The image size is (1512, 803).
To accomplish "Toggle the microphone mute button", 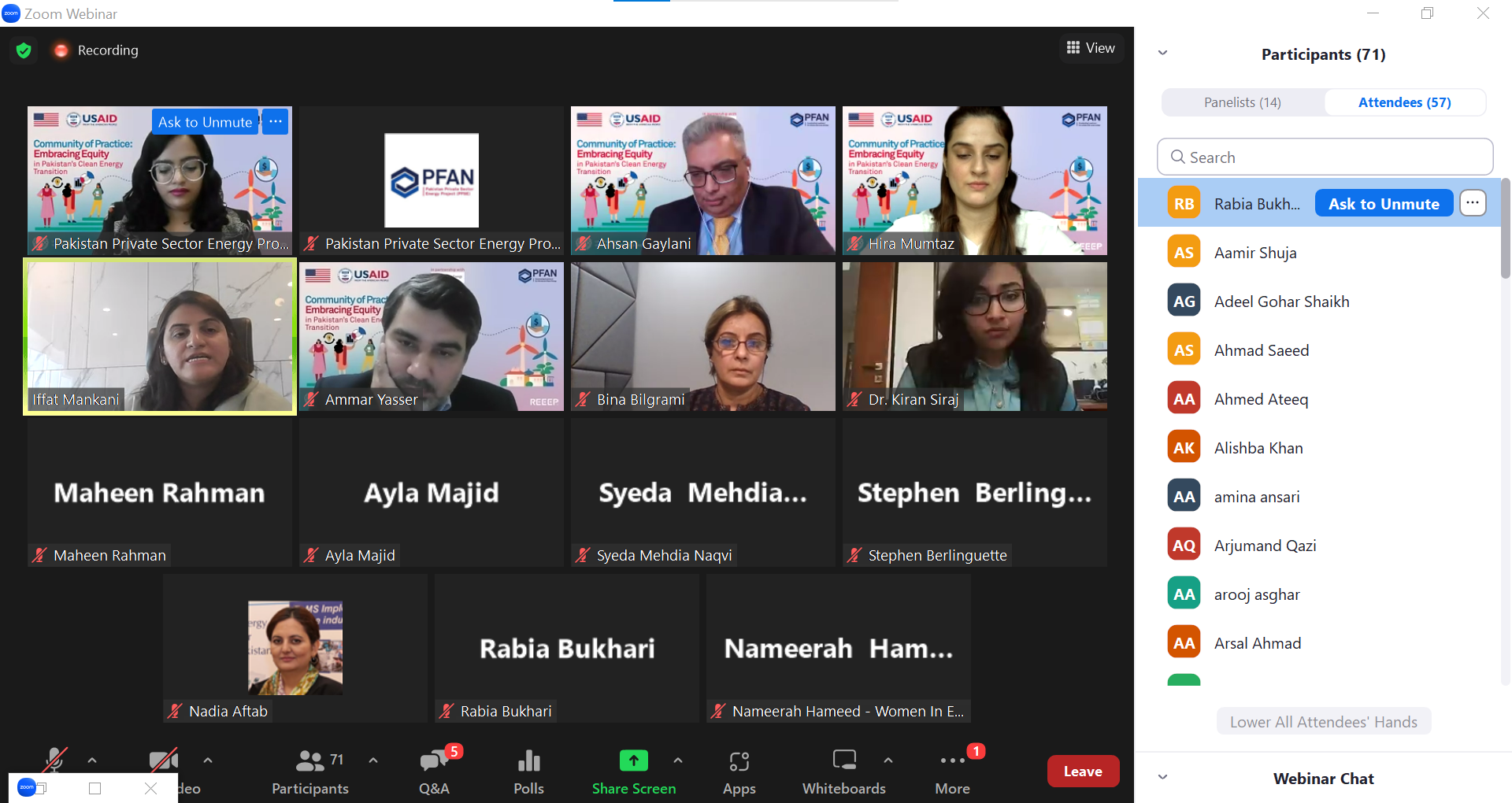I will click(54, 760).
